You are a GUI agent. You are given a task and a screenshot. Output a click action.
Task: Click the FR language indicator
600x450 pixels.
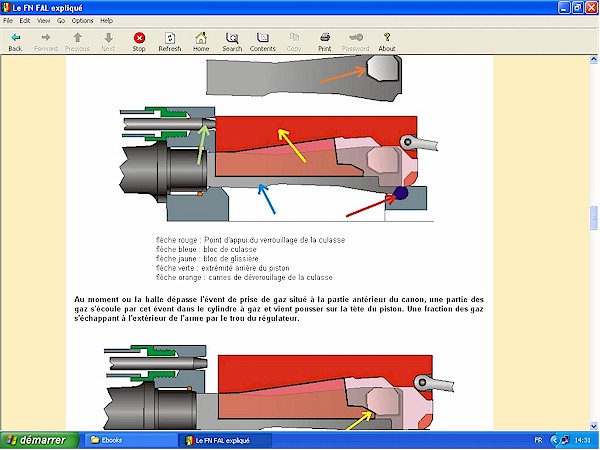[x=538, y=440]
